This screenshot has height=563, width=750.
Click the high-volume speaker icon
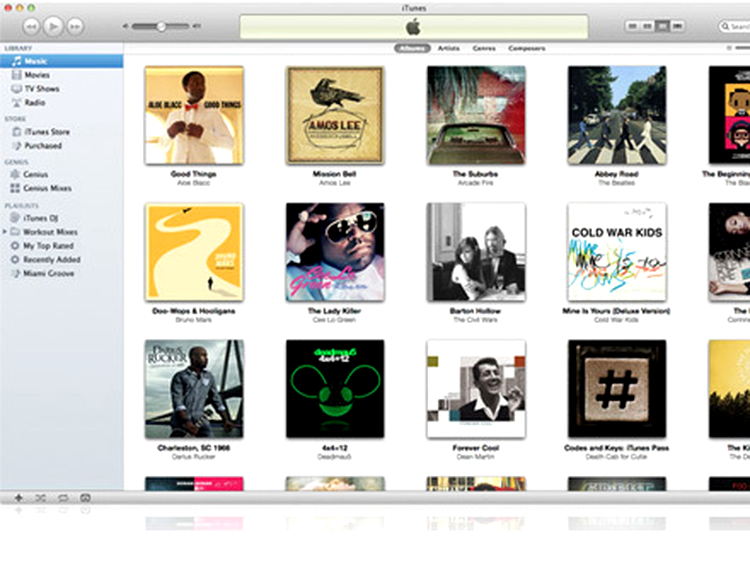pyautogui.click(x=196, y=26)
